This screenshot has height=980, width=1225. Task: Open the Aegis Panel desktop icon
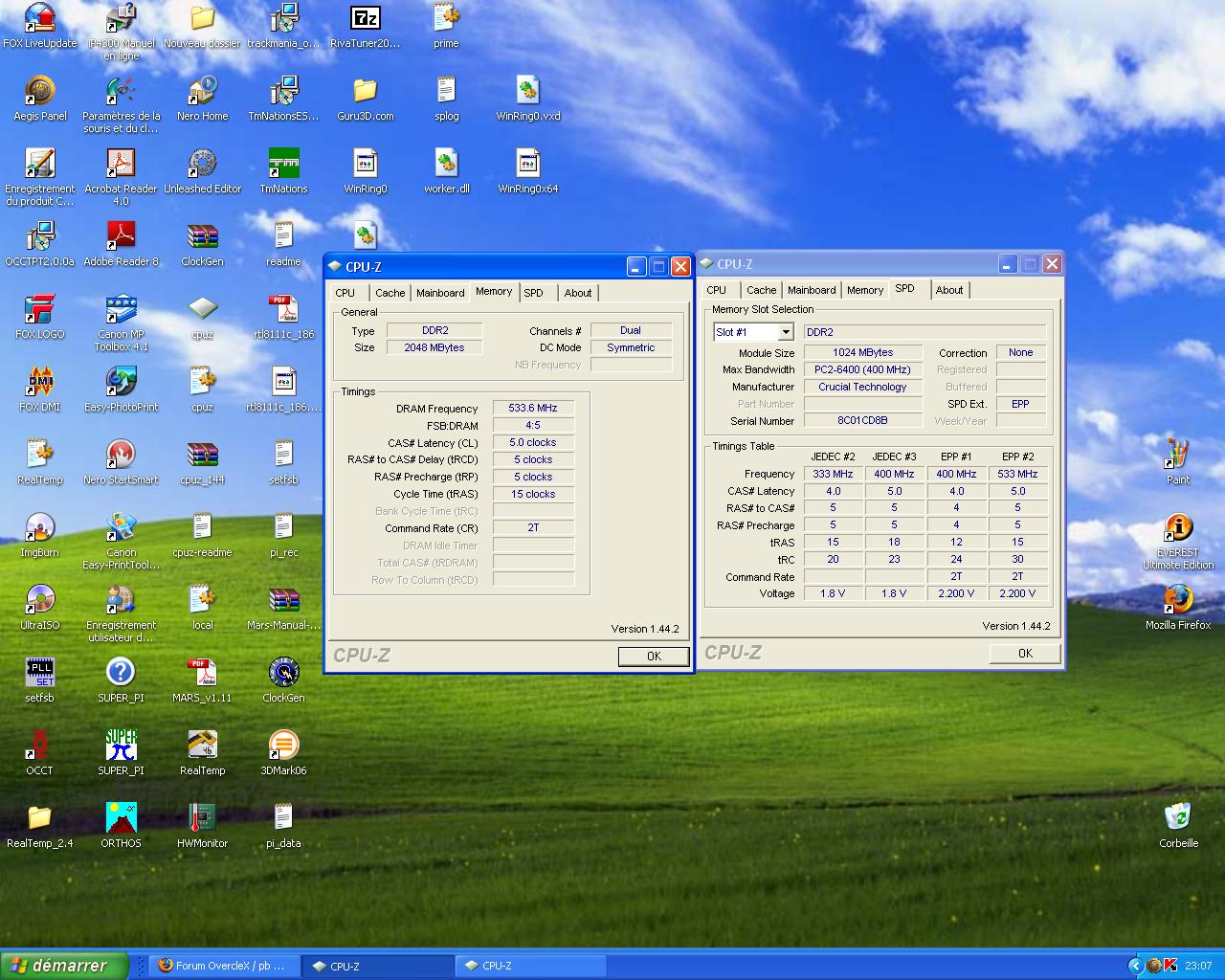pyautogui.click(x=40, y=98)
